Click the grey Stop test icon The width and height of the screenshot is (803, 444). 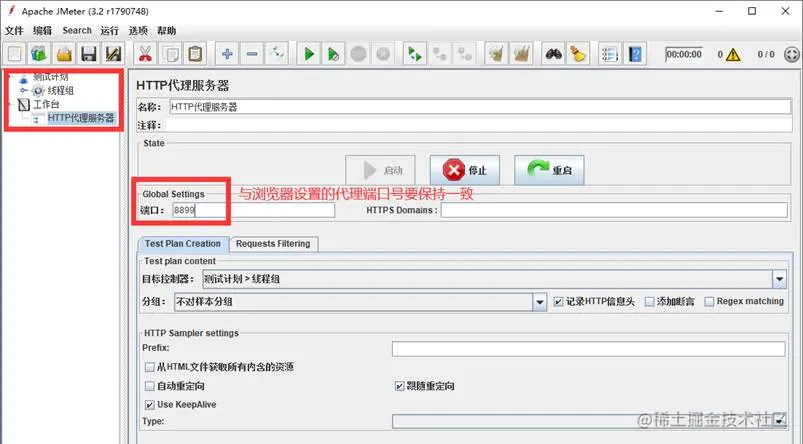[358, 54]
